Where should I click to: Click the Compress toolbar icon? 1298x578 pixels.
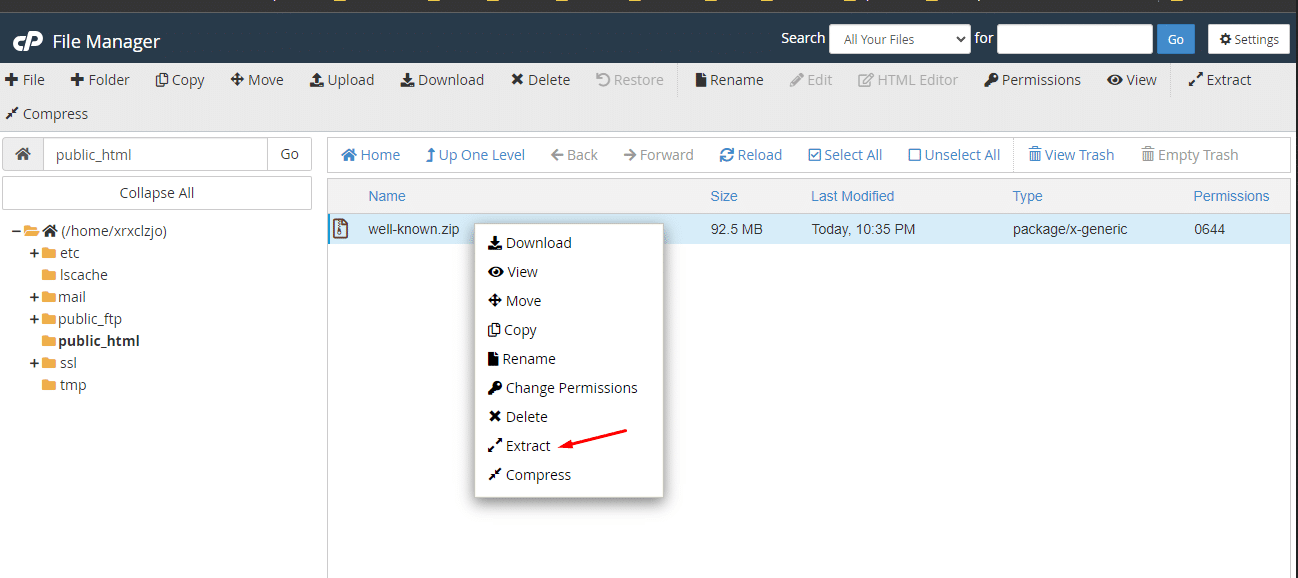[x=12, y=114]
